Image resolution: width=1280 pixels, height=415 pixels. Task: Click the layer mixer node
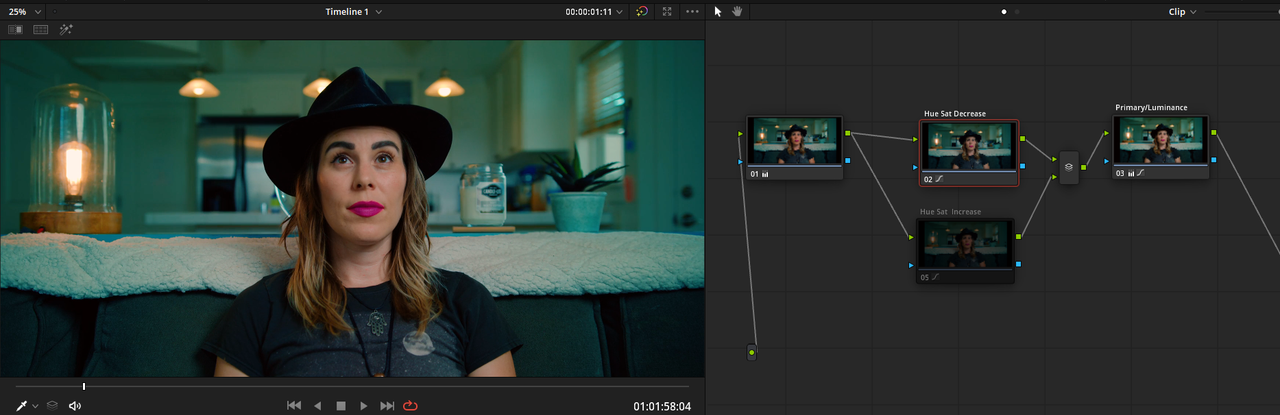1069,167
